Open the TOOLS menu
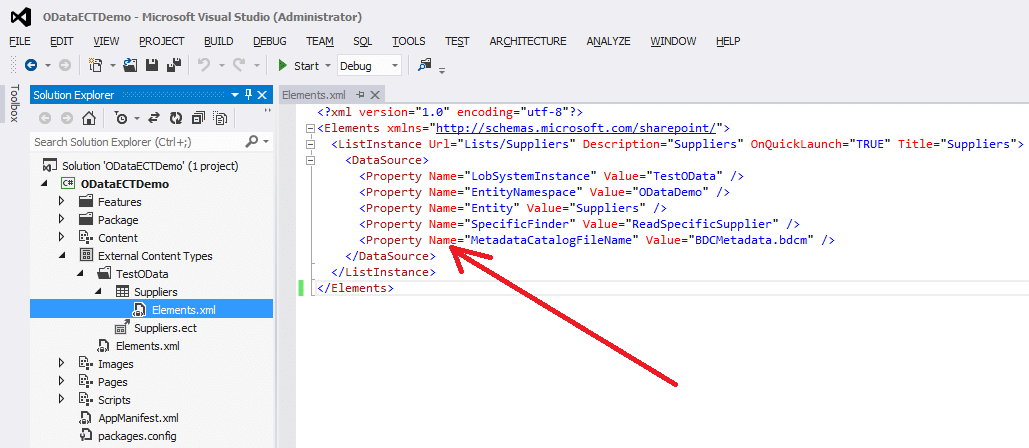The image size is (1029, 448). (409, 41)
